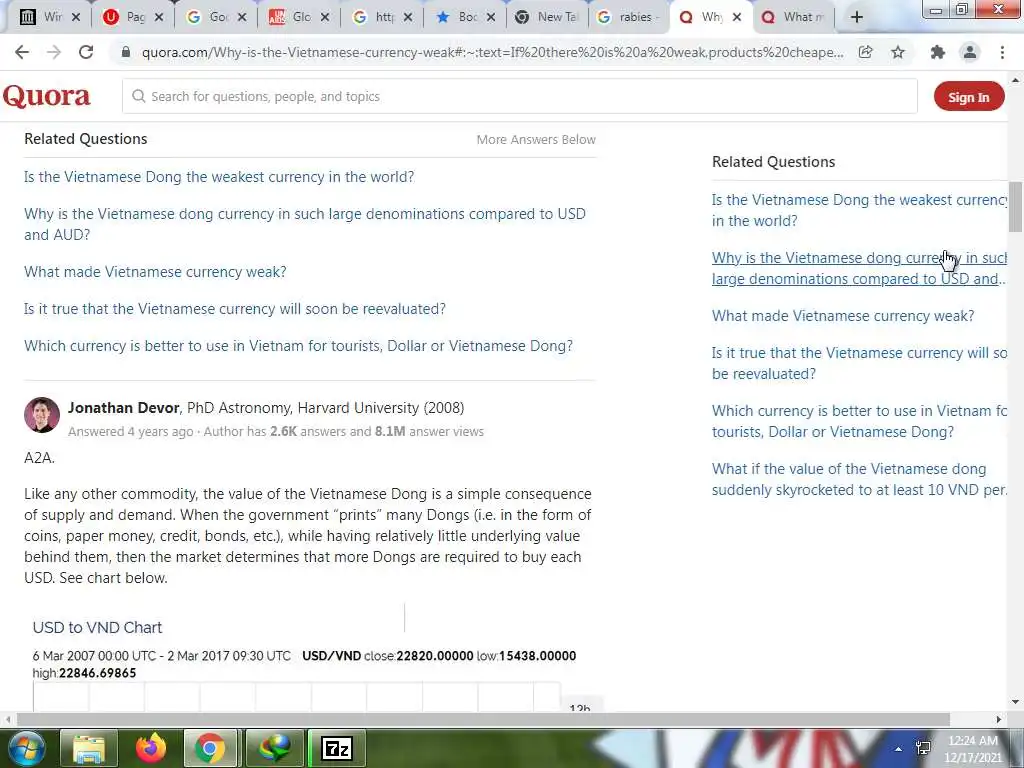The height and width of the screenshot is (768, 1024).
Task: Click the 'USD to VND Chart' title
Action: (97, 628)
